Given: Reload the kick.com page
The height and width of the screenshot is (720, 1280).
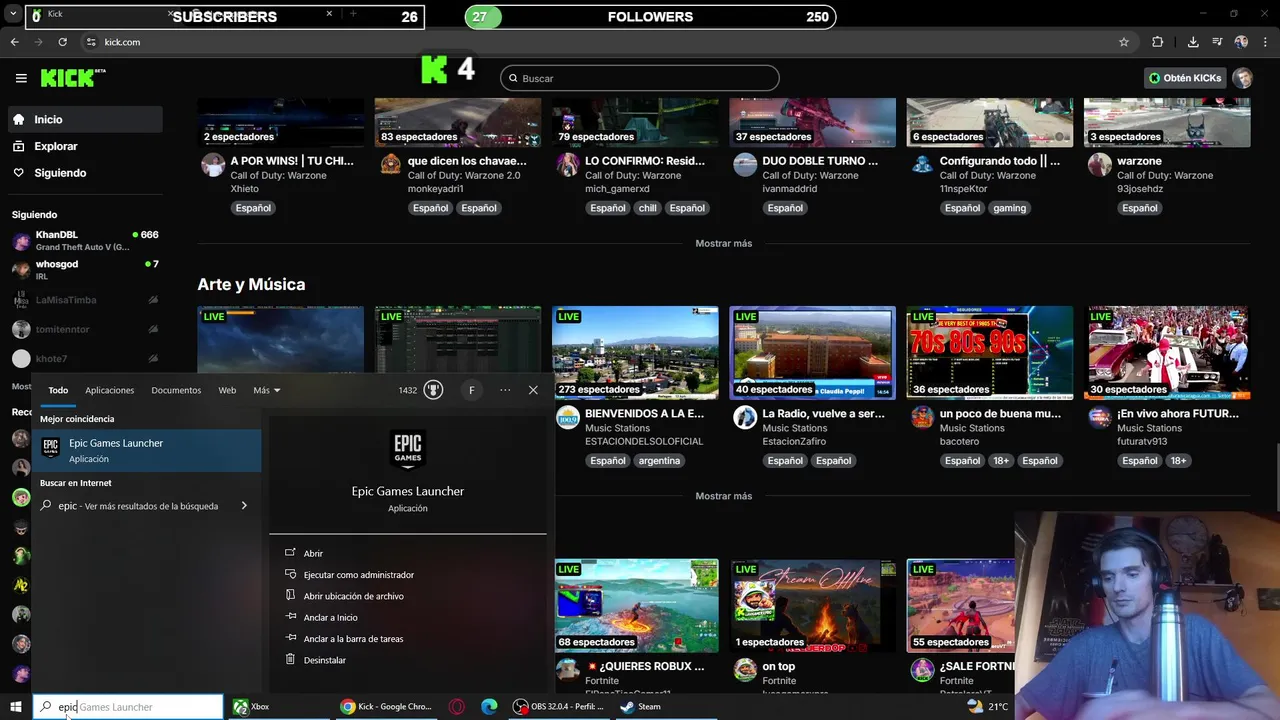Looking at the screenshot, I should point(62,42).
